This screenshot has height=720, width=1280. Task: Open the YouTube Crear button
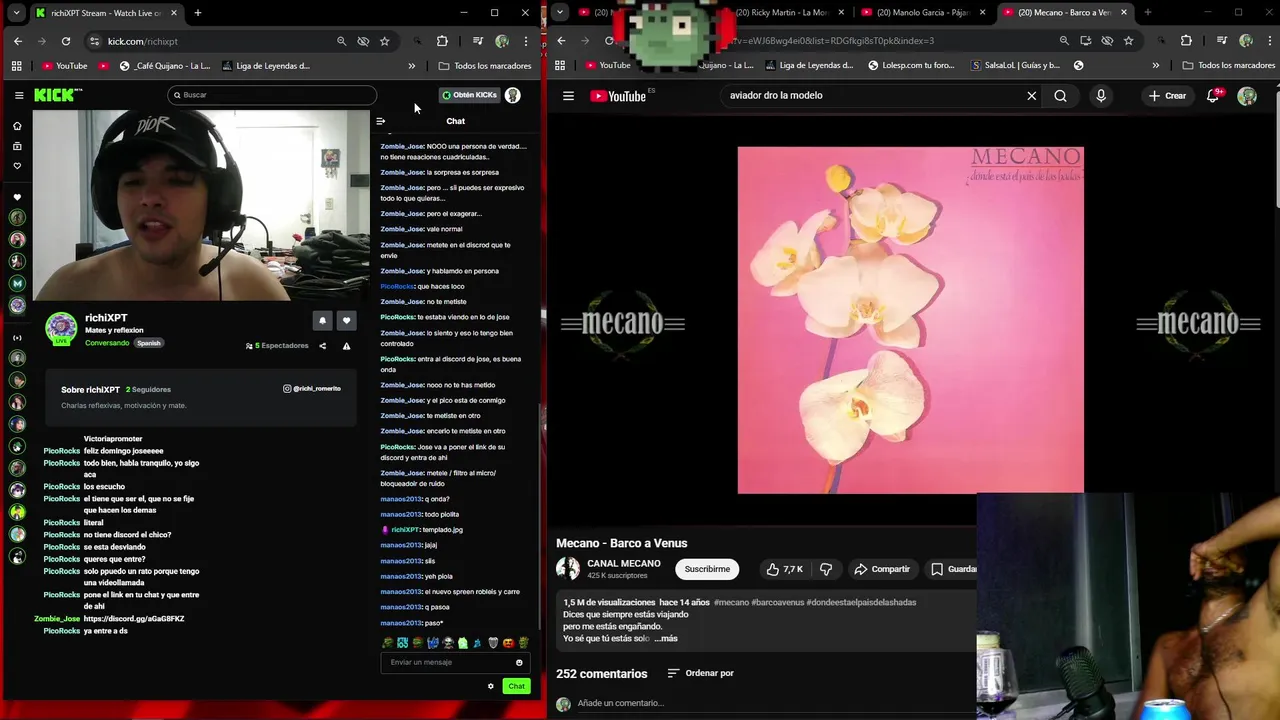click(1167, 96)
